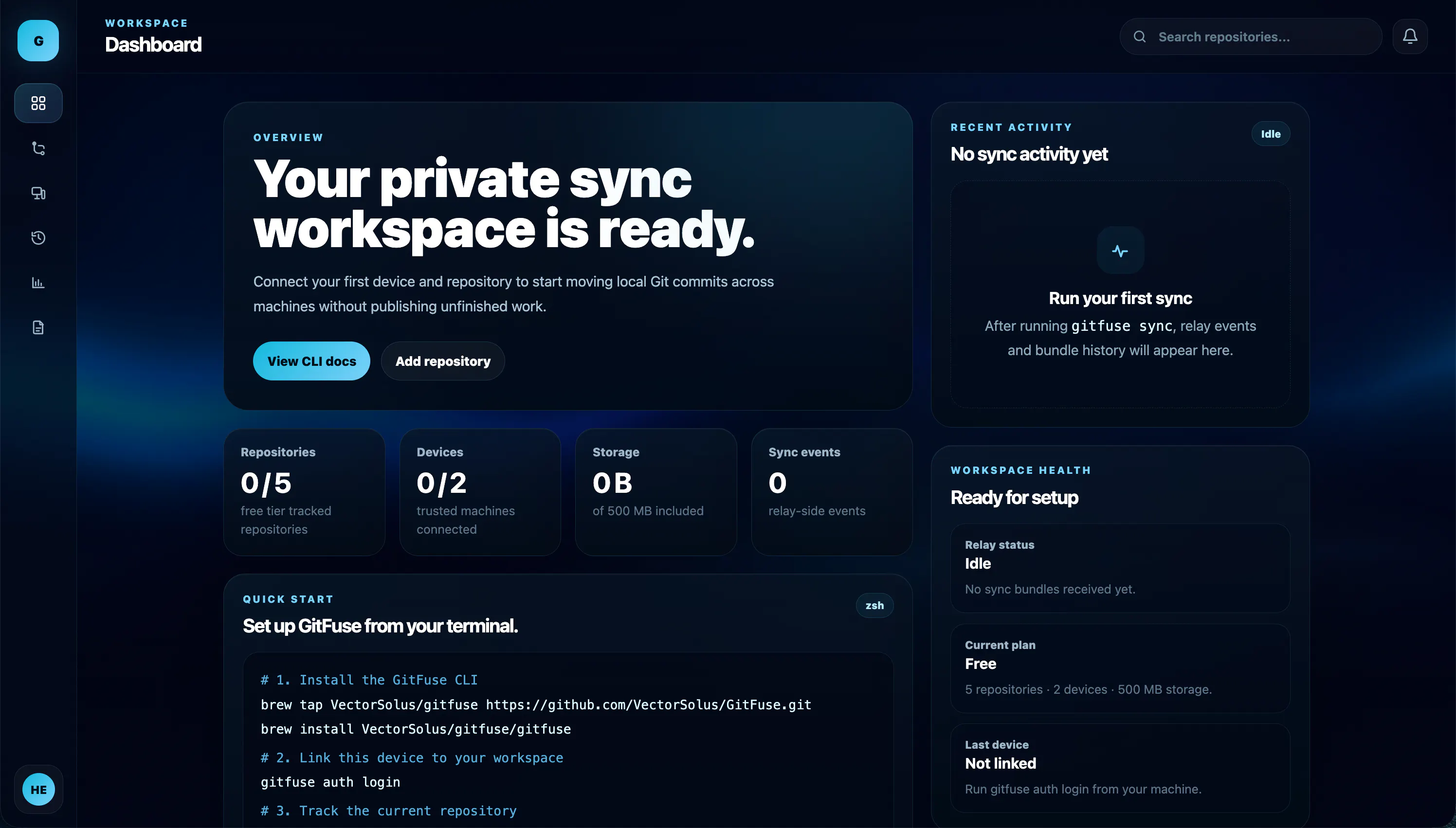This screenshot has width=1456, height=828.
Task: Click the search magnifier icon
Action: coord(1140,37)
